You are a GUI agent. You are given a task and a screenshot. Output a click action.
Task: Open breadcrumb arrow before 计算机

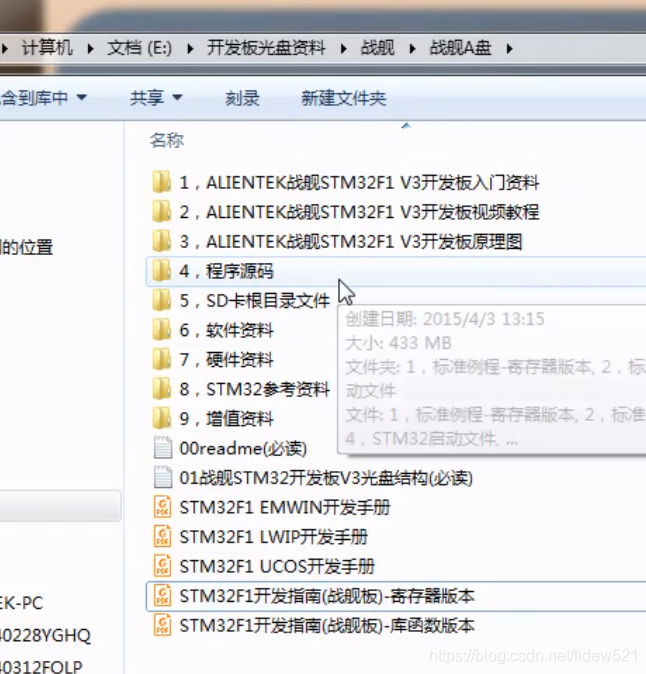tap(5, 49)
